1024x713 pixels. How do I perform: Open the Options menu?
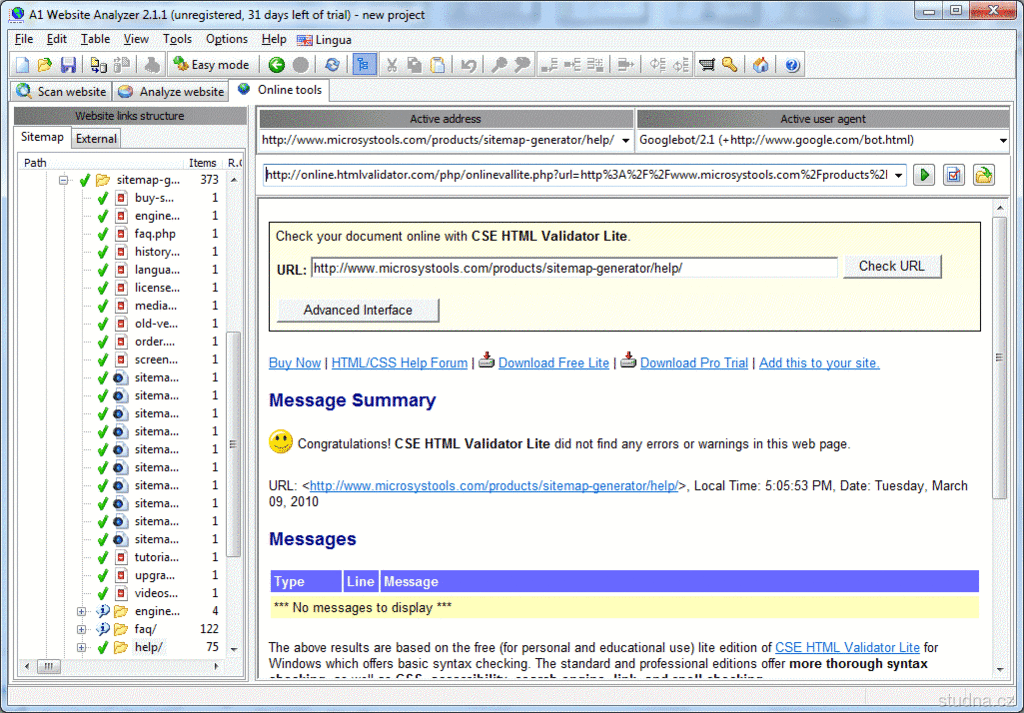coord(226,39)
